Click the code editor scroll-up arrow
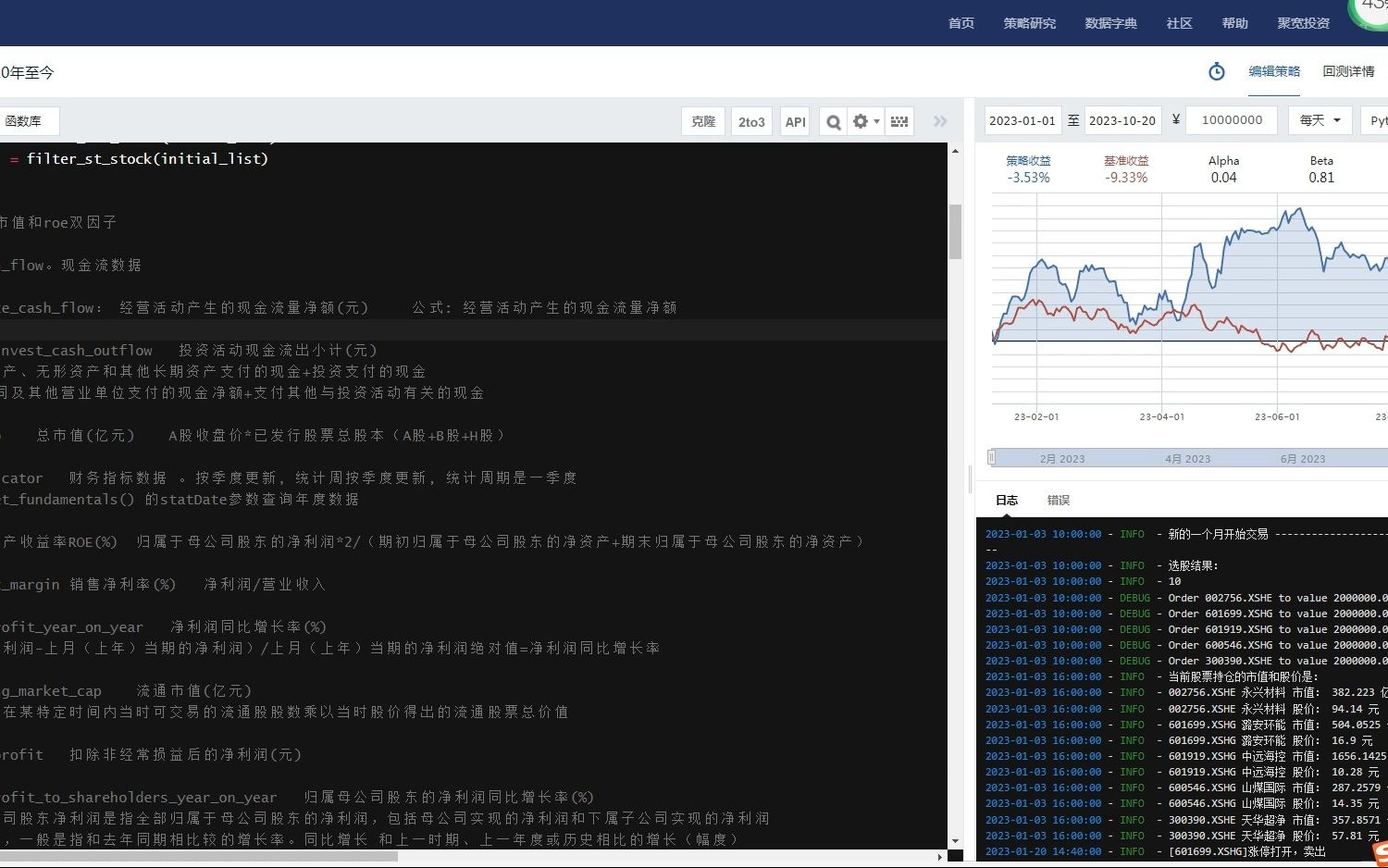This screenshot has width=1388, height=868. (x=956, y=150)
